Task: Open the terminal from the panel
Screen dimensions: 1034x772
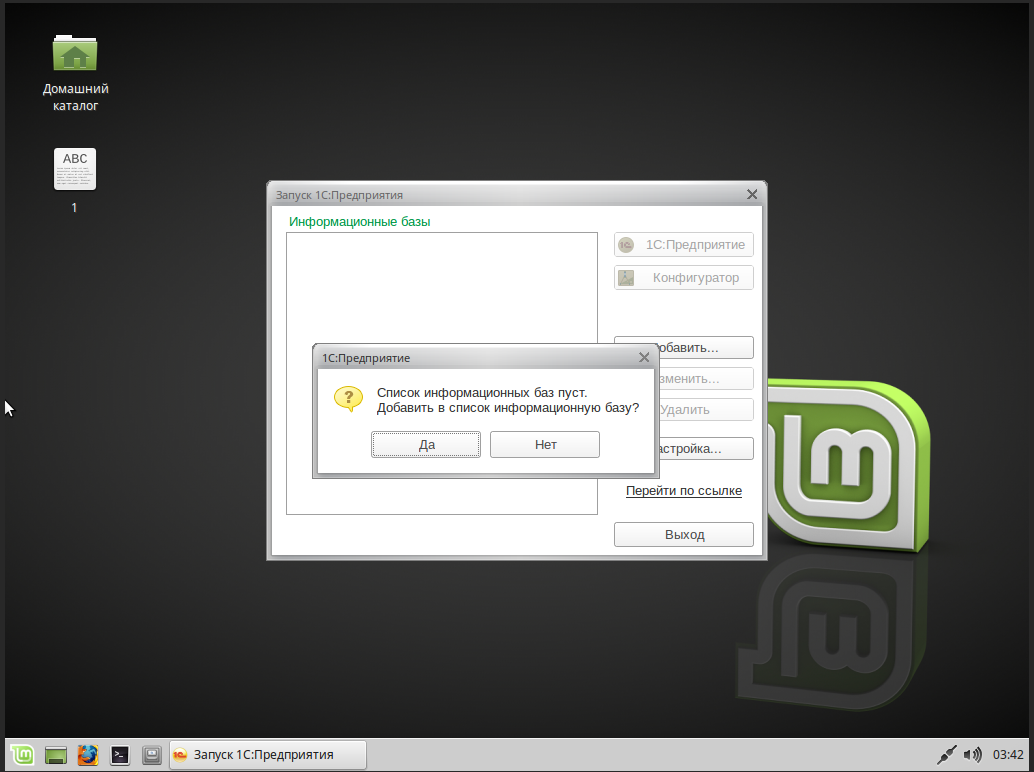Action: click(120, 755)
